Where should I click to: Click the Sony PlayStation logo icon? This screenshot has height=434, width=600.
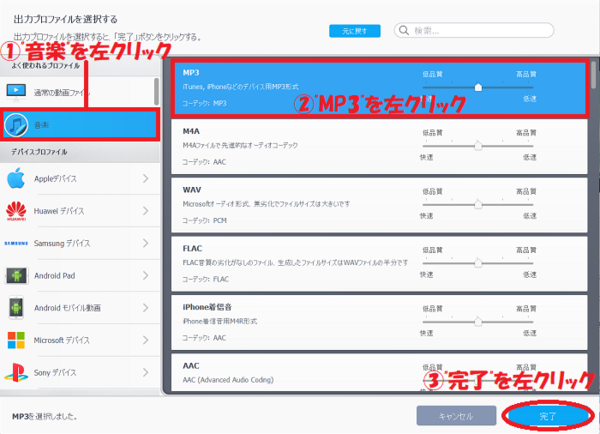click(16, 372)
